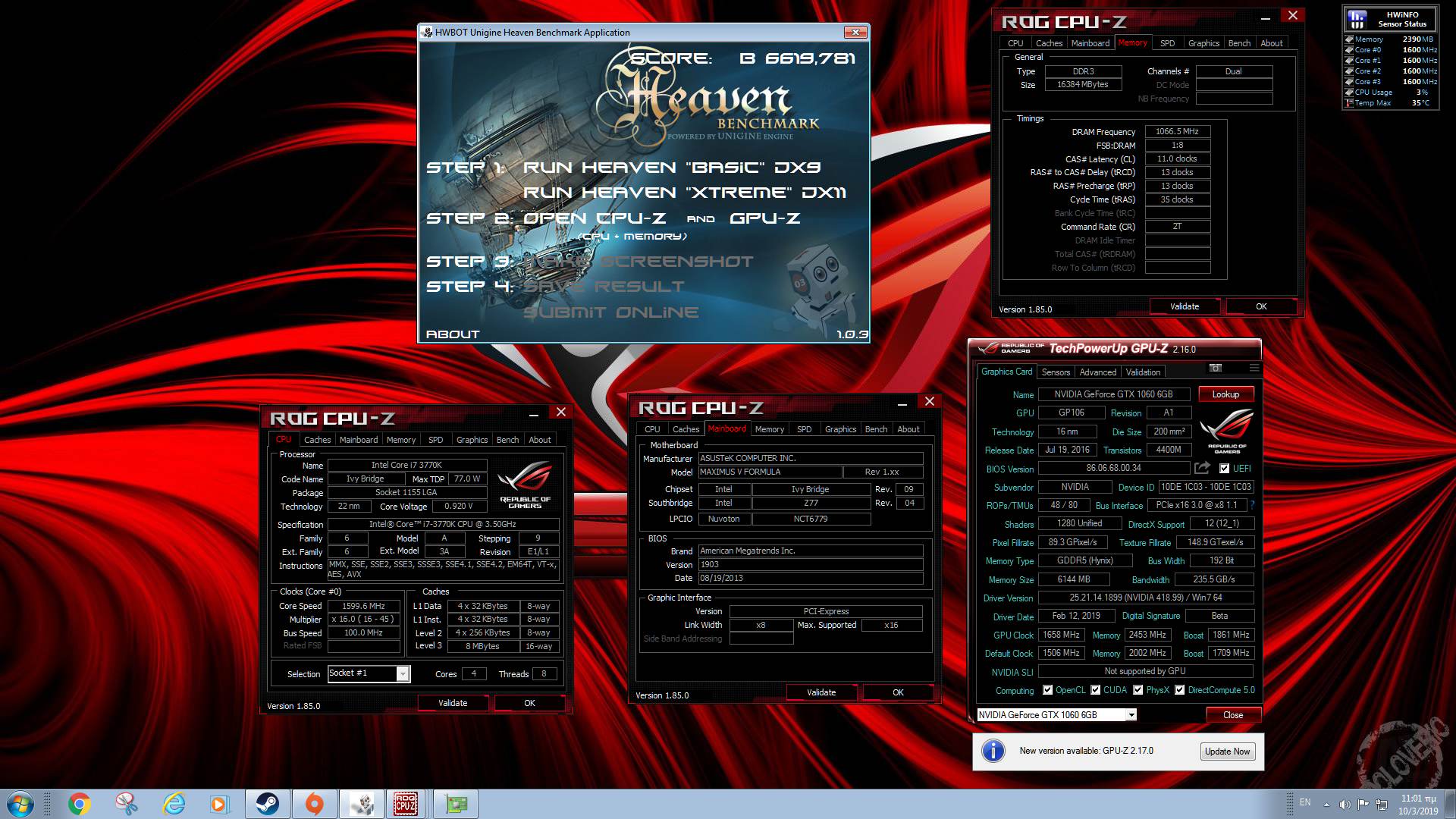Screen dimensions: 1456x819
Task: Open the SPD tab in the Memory CPU-Z window
Action: (x=1167, y=43)
